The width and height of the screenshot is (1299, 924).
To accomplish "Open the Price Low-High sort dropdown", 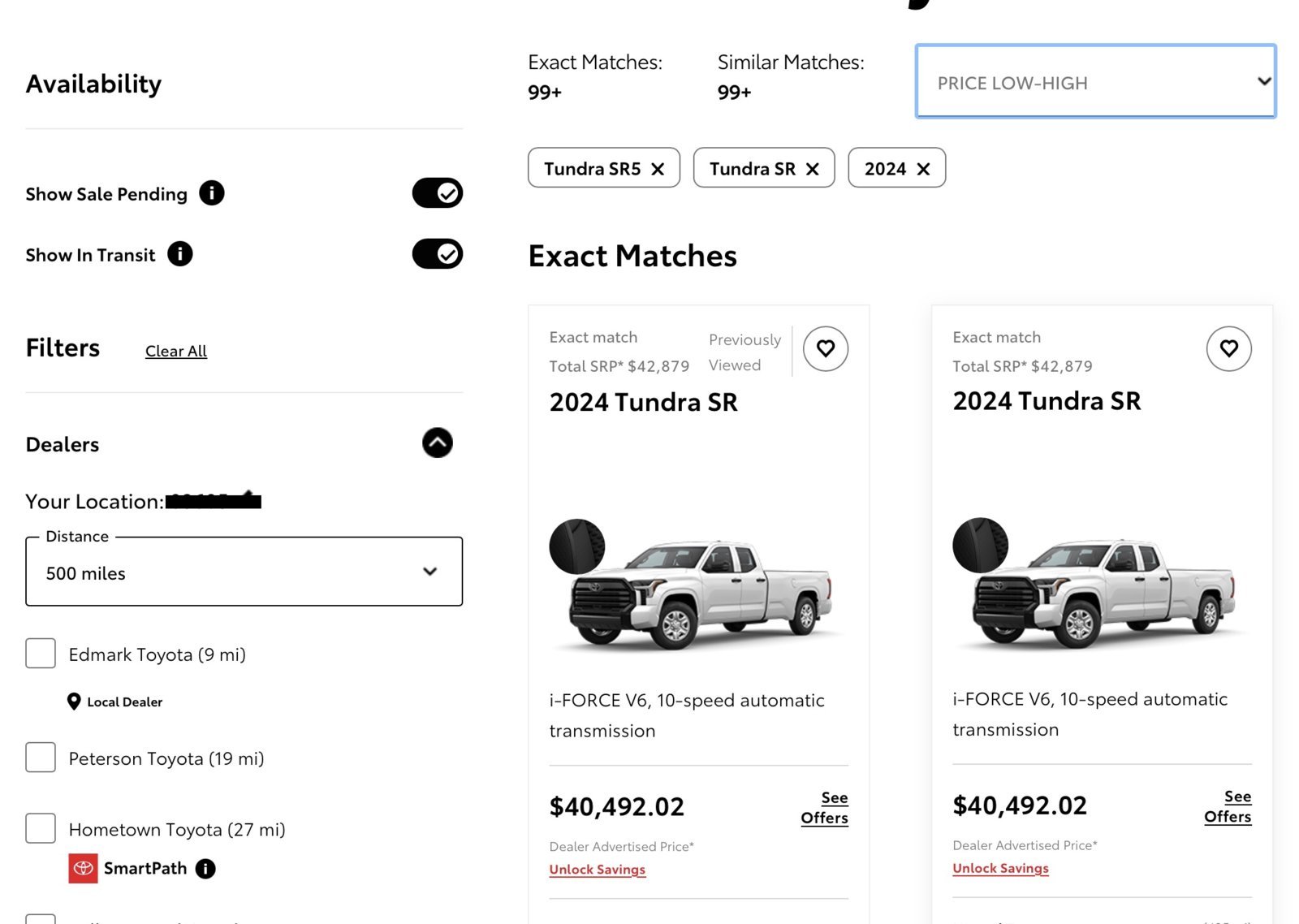I will (1096, 82).
